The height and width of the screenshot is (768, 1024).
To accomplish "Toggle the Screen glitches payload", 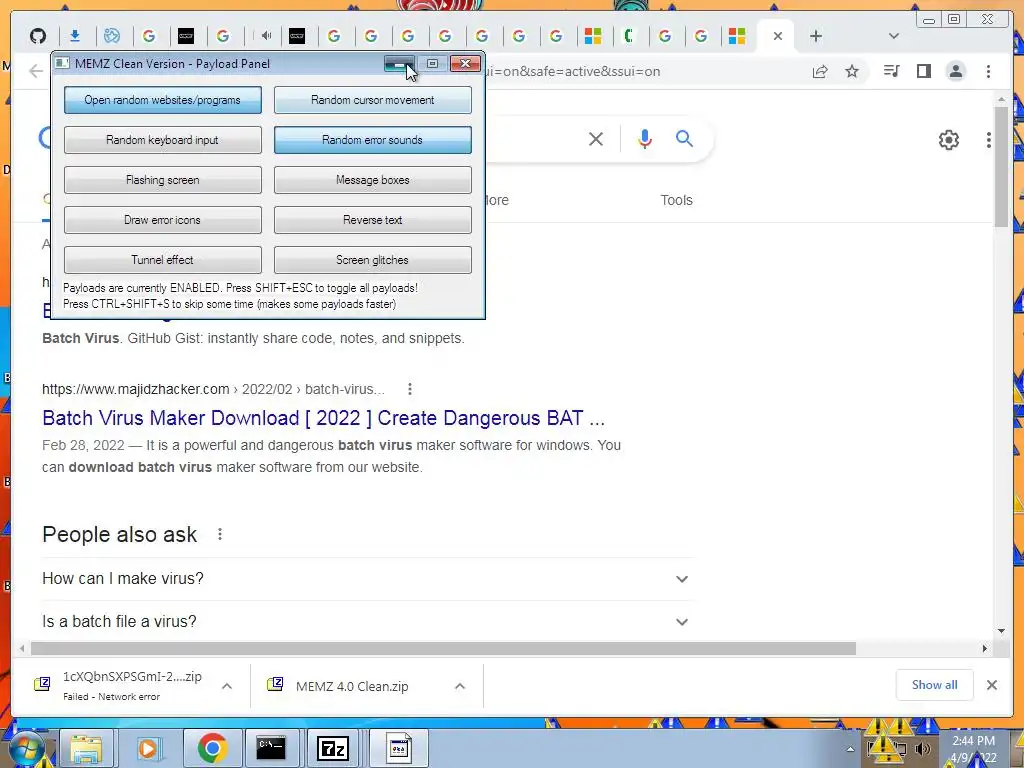I will tap(372, 259).
